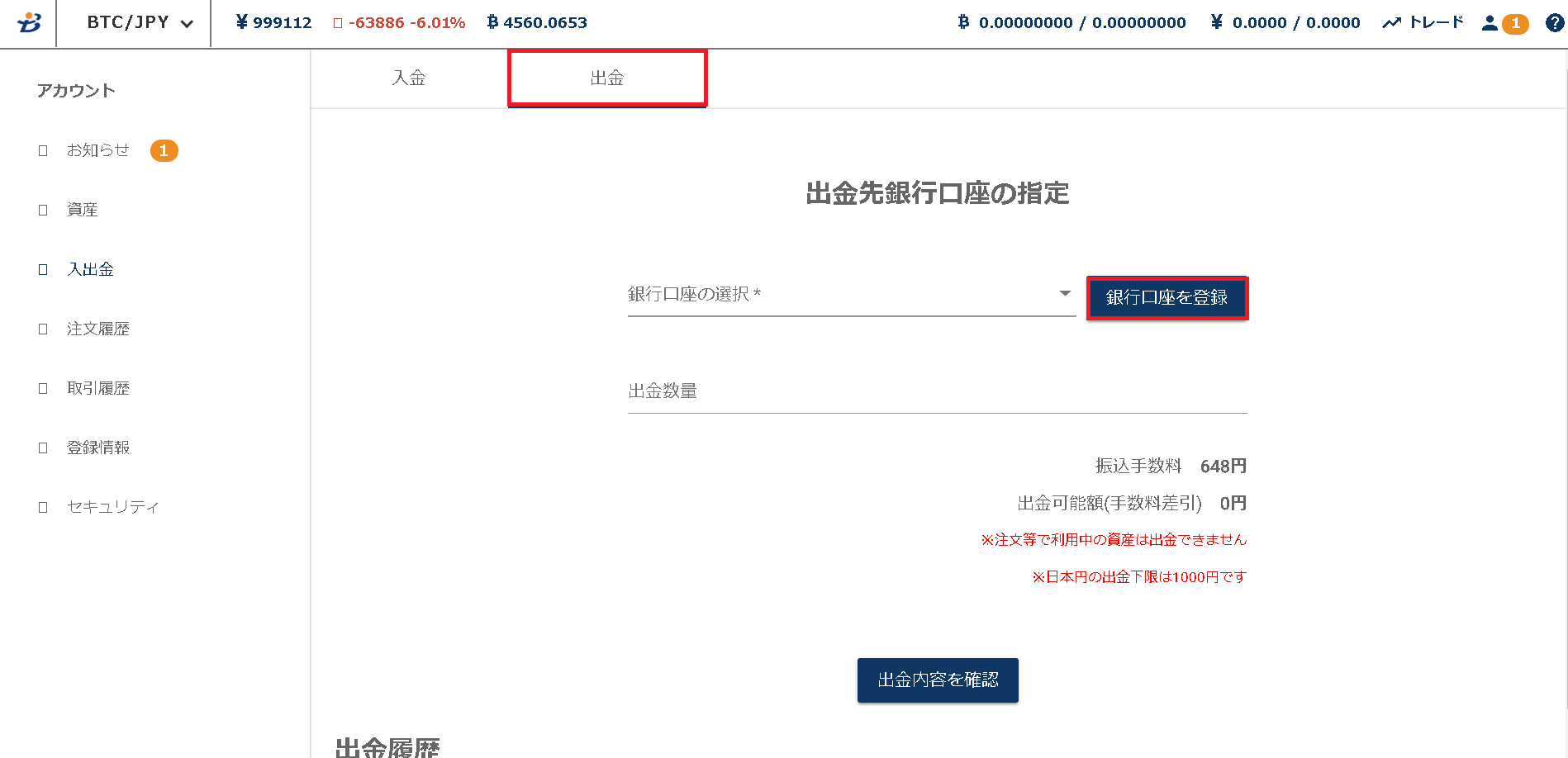Click the 取引履歴 sidebar icon
The image size is (1568, 758).
43,388
